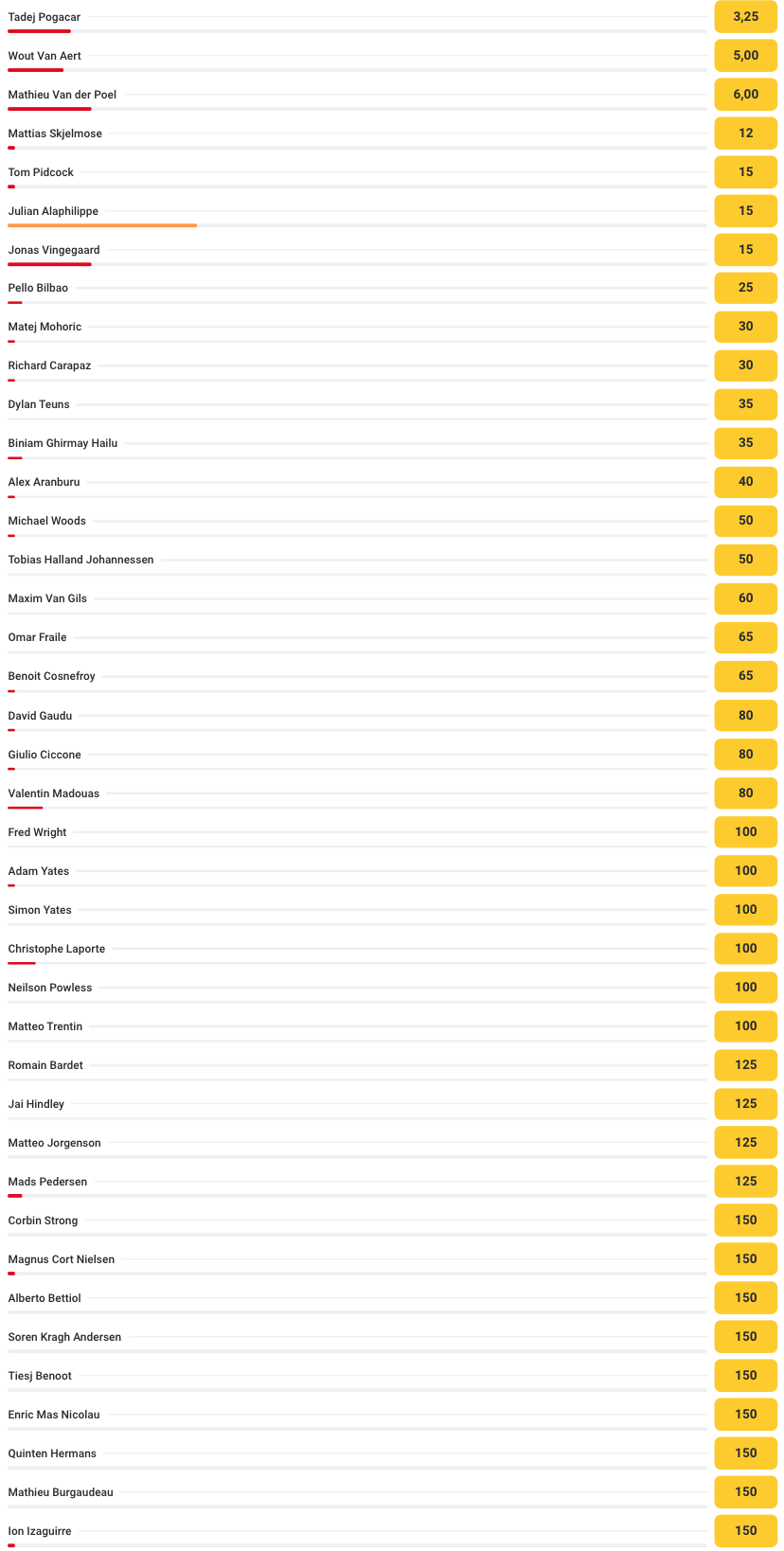Choose Mads Pedersen's 125 odds button

[x=745, y=1182]
